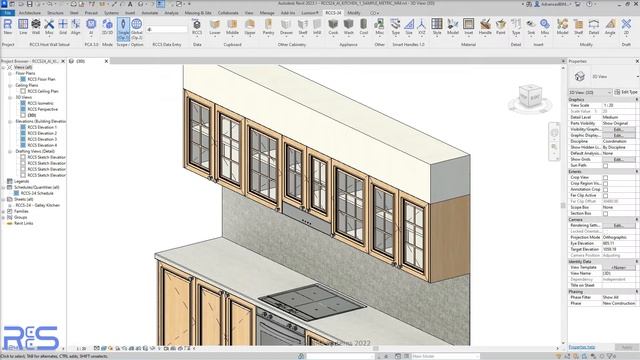Open the Cool appliance tool
Image resolution: width=640 pixels, height=360 pixels.
click(364, 27)
